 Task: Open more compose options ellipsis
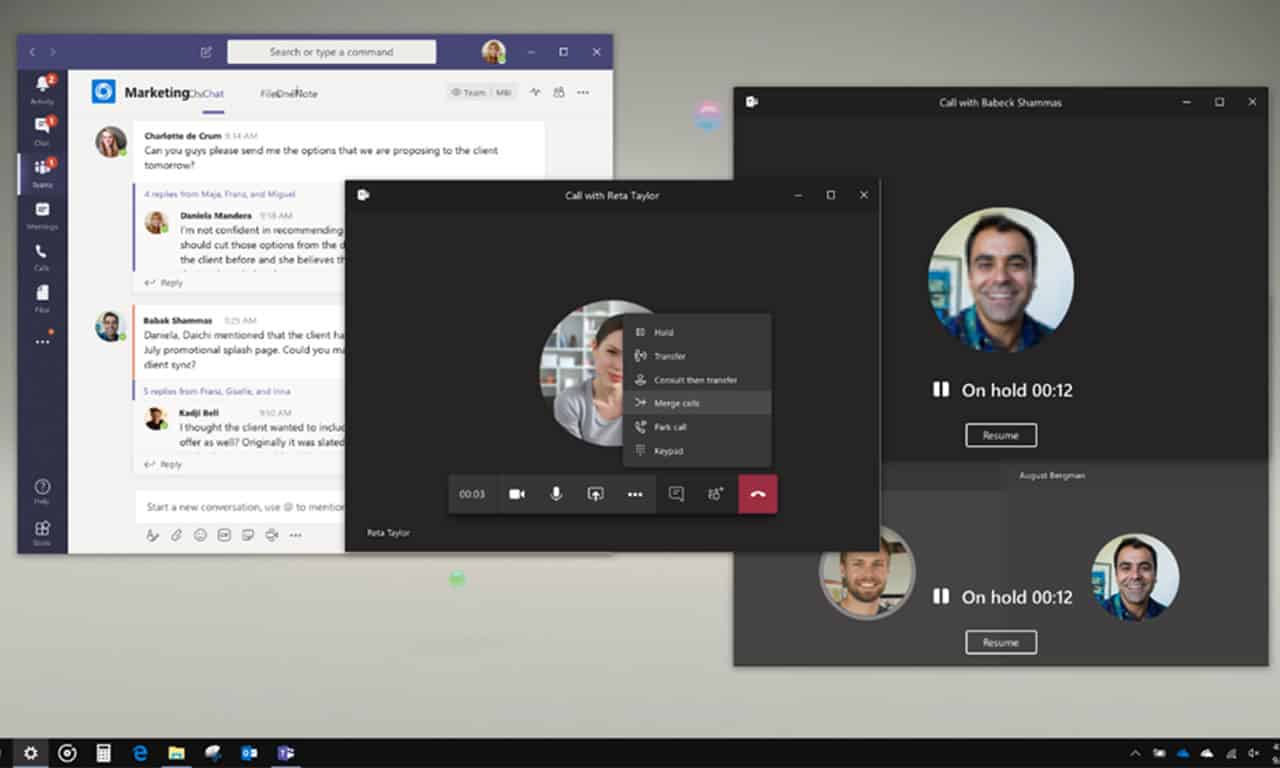(295, 535)
